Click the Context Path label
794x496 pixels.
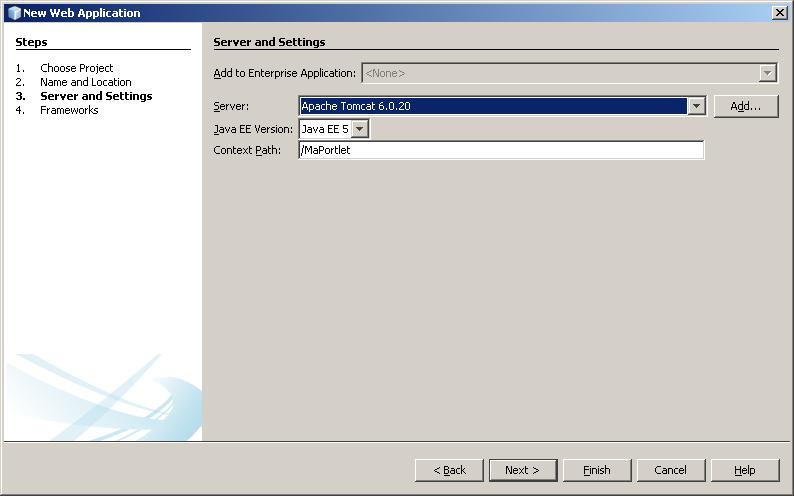tap(247, 150)
